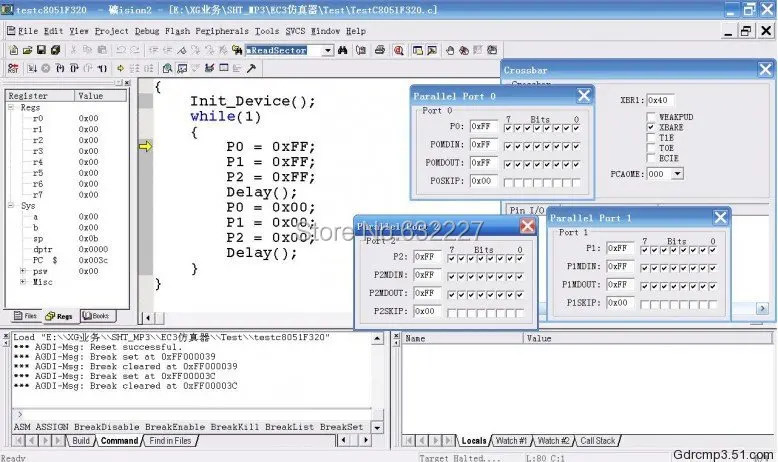
Task: Open the Peripherals menu
Action: 222,31
